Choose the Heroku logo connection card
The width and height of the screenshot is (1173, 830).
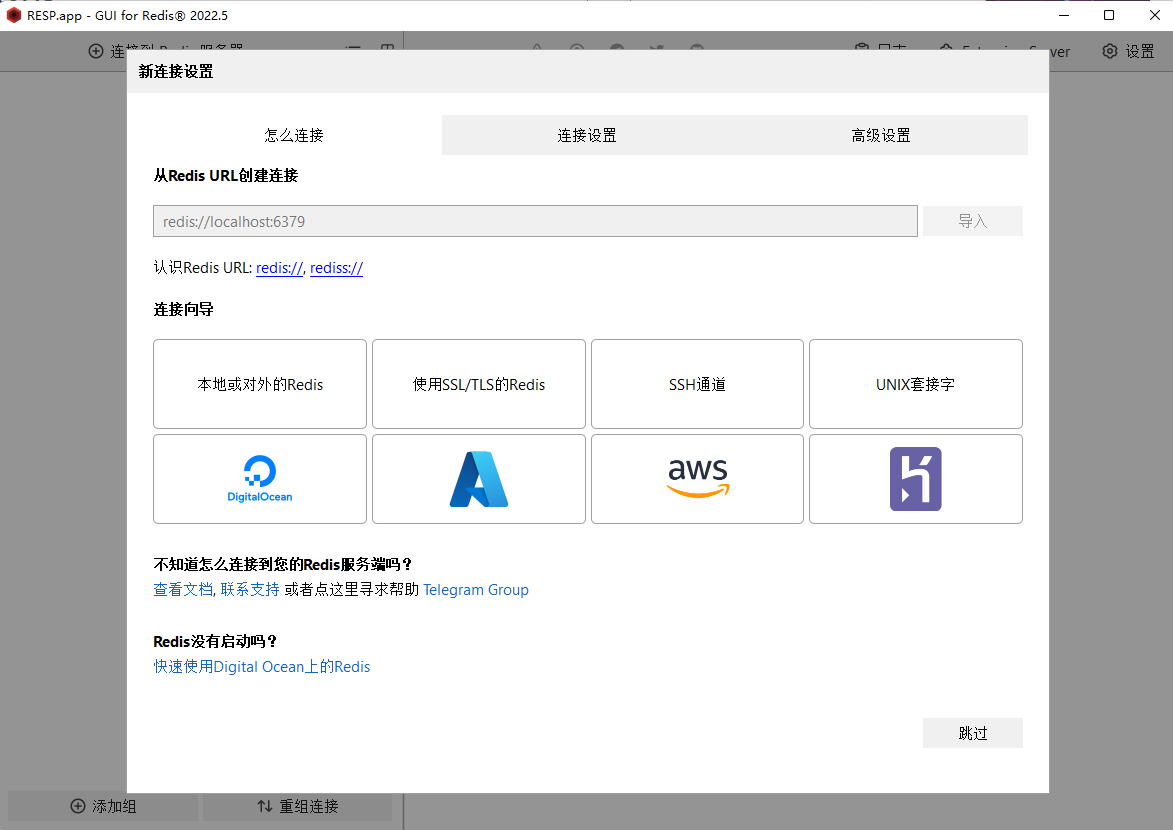916,479
